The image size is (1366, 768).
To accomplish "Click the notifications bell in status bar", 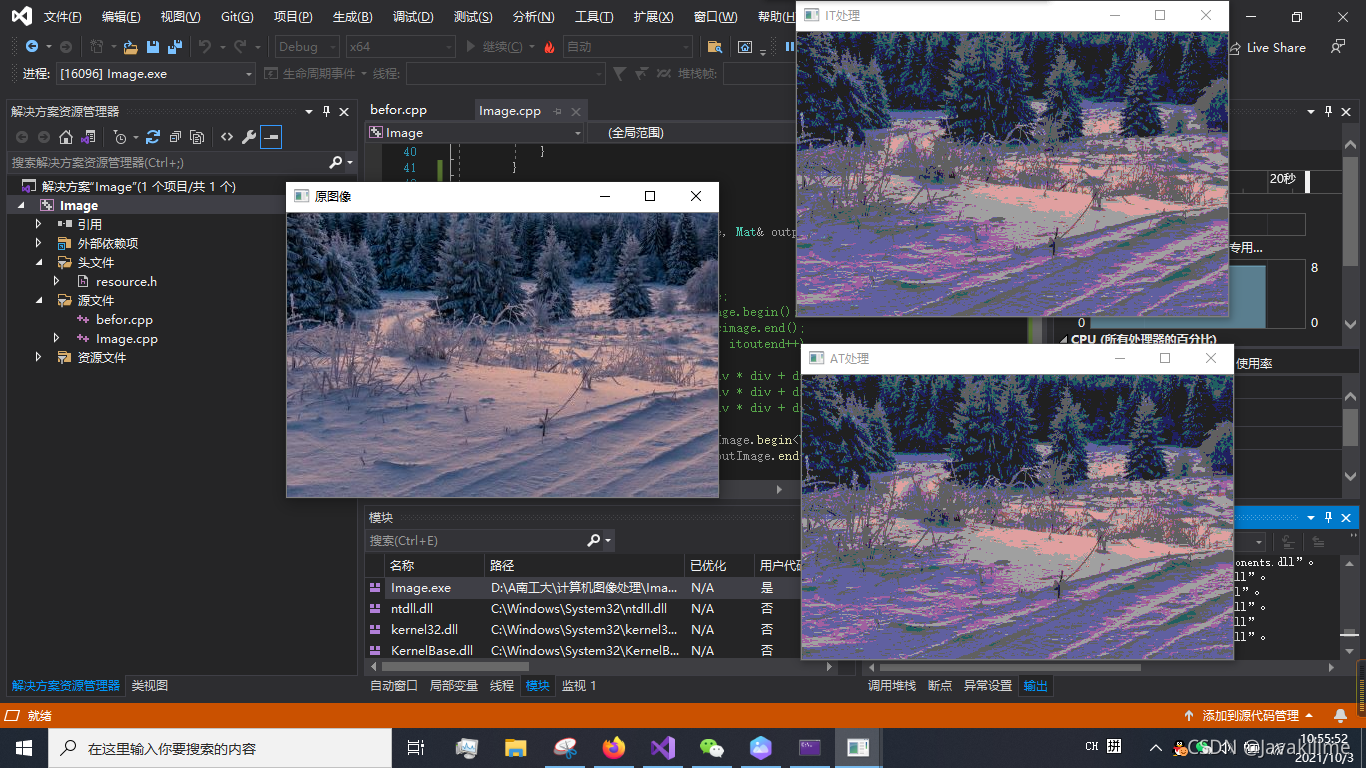I will tap(1341, 716).
